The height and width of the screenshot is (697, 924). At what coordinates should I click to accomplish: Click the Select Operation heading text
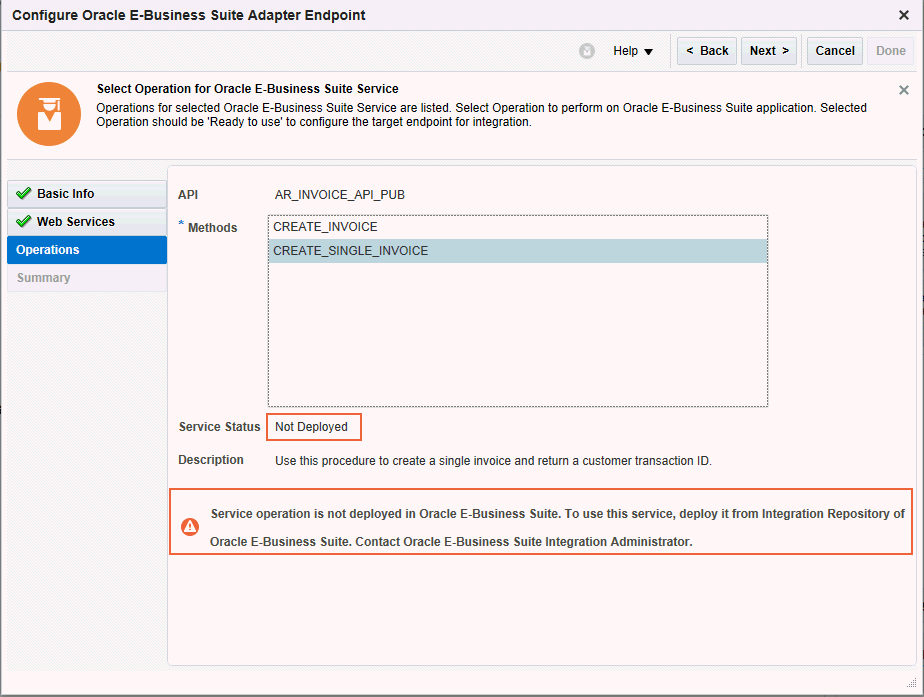coord(248,89)
